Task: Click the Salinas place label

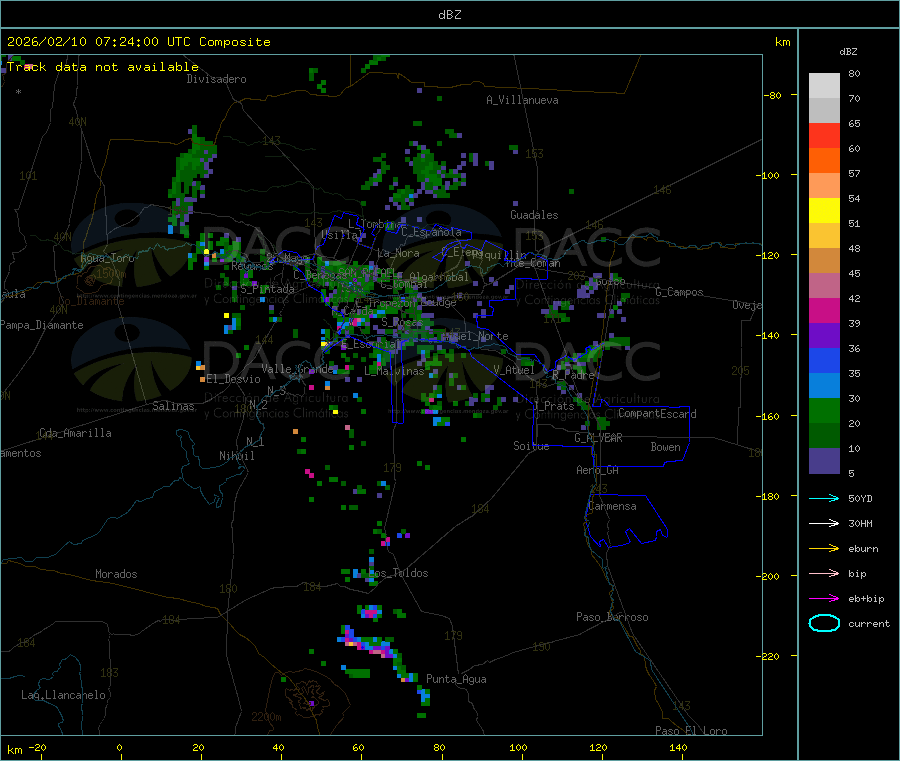Action: click(173, 406)
